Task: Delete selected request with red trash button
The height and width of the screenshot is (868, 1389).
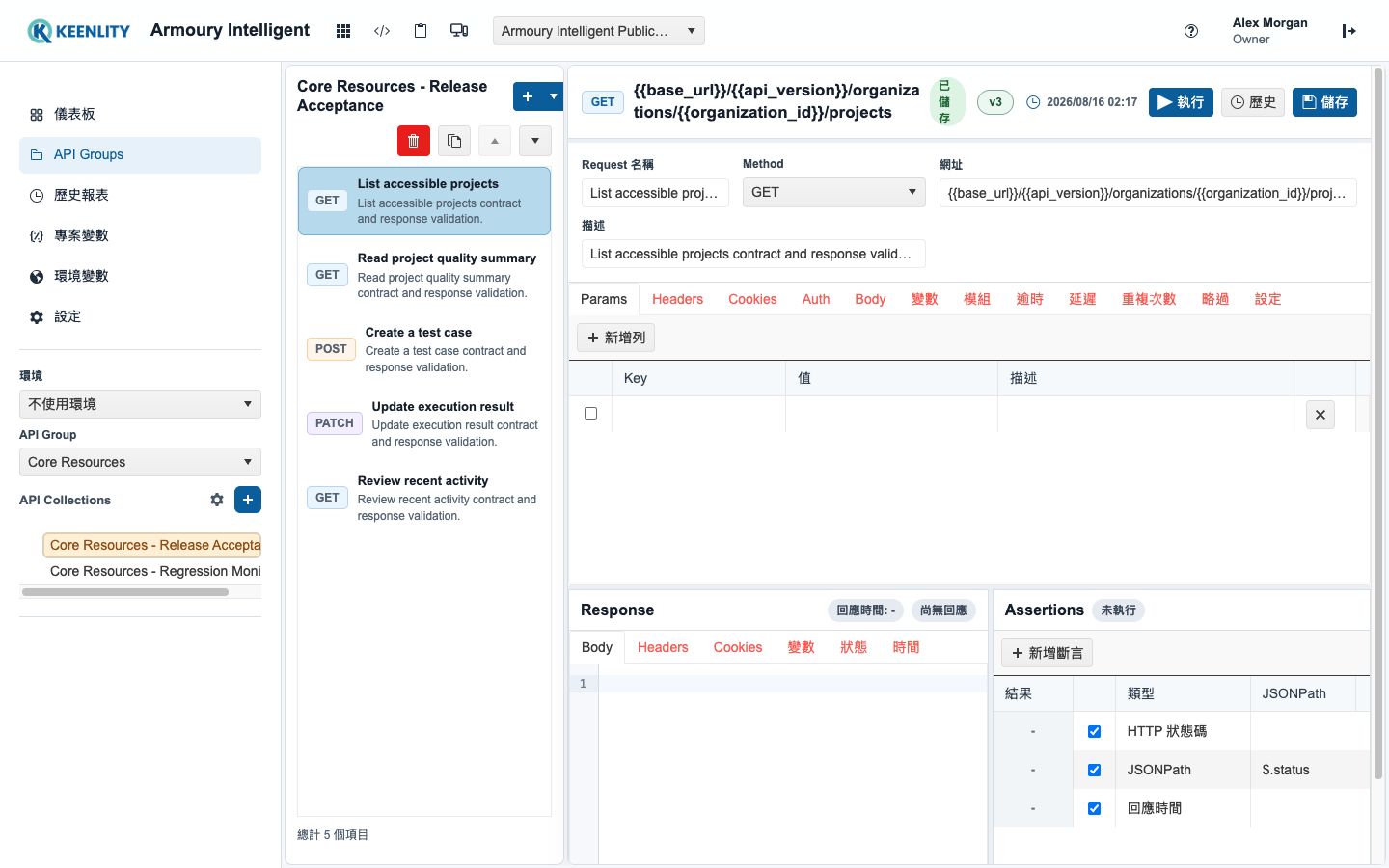Action: tap(413, 141)
